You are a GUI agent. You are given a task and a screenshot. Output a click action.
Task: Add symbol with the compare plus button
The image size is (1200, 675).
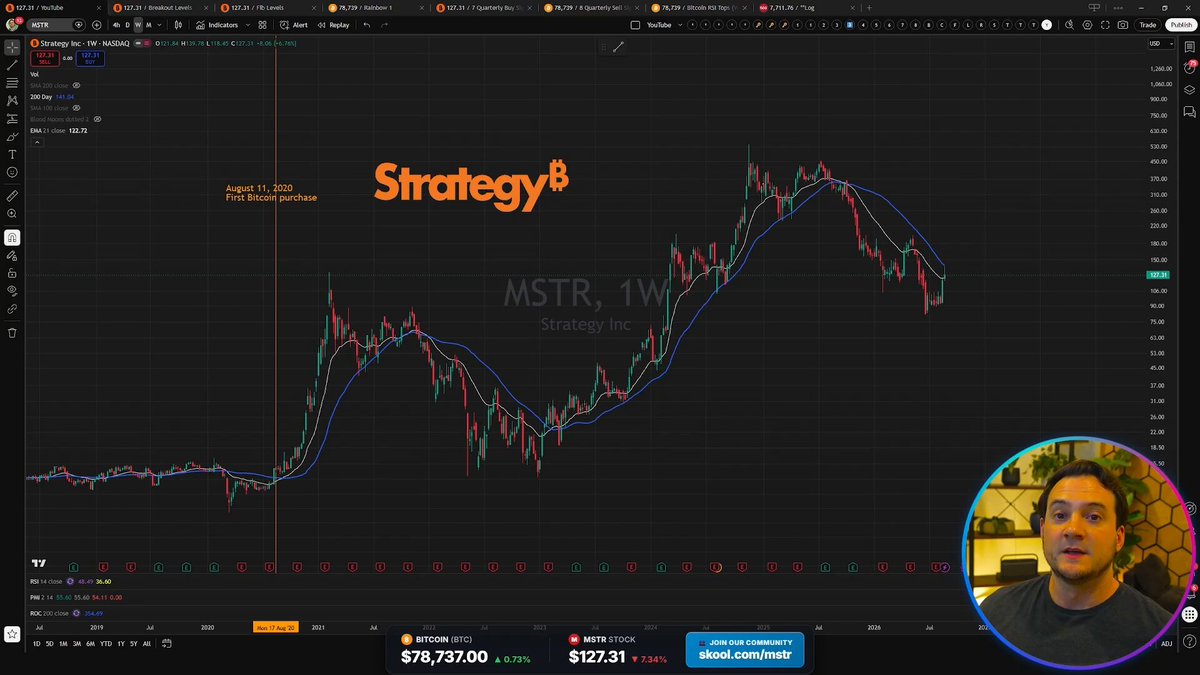pyautogui.click(x=96, y=25)
